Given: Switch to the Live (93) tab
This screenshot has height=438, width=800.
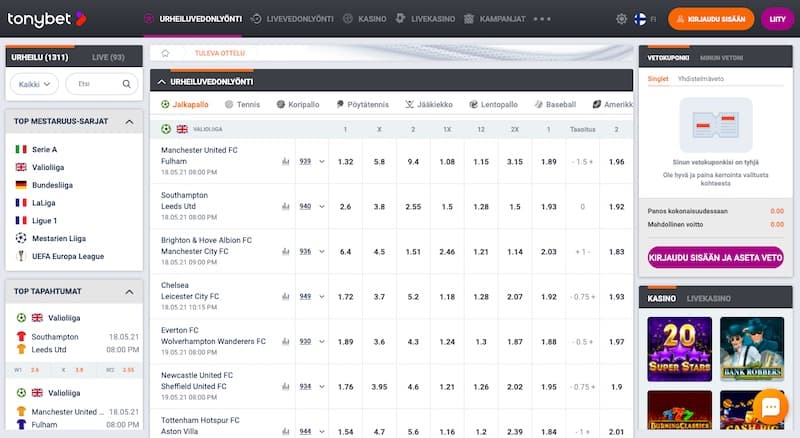Looking at the screenshot, I should click(x=108, y=57).
